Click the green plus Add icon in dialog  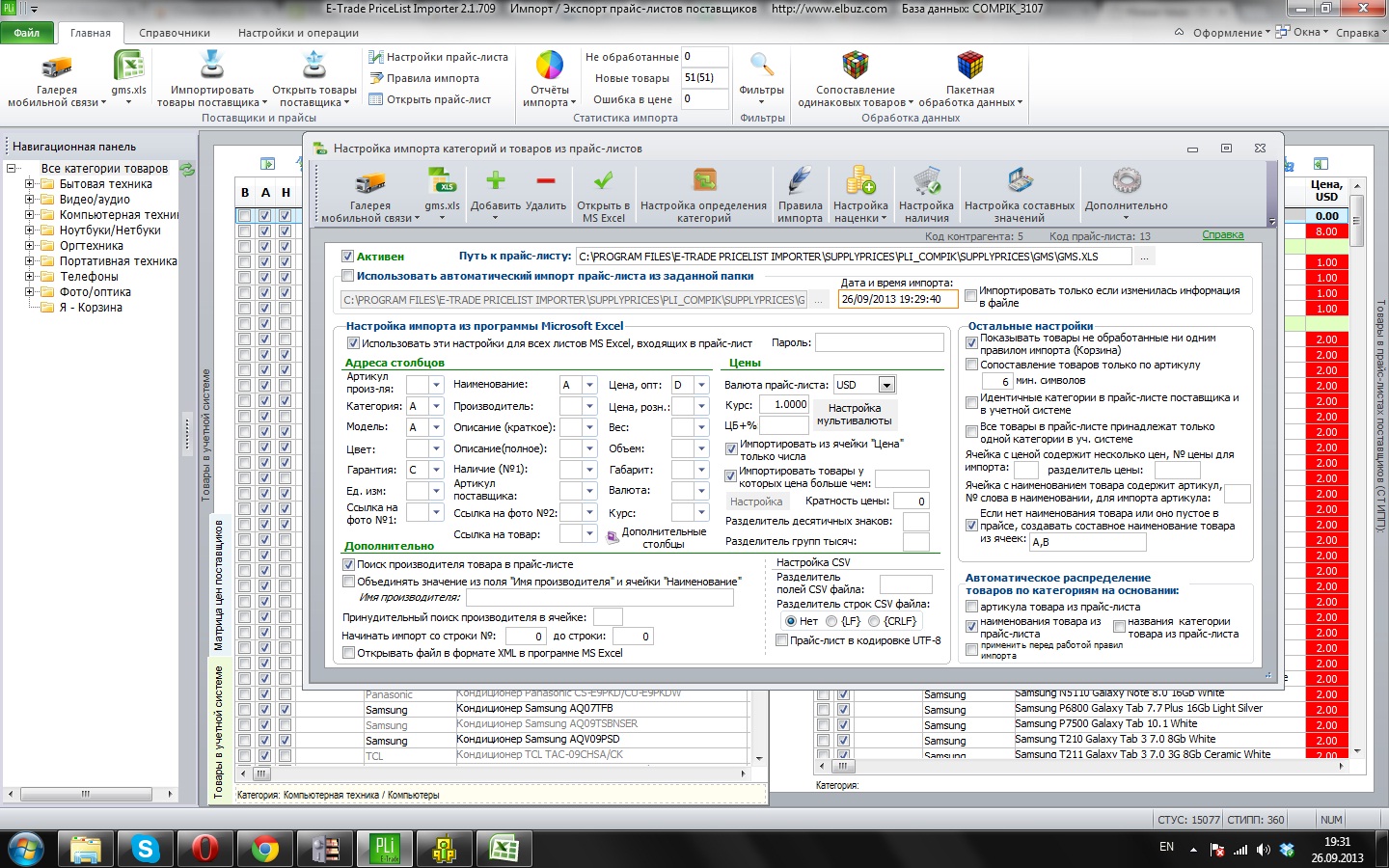[x=496, y=180]
